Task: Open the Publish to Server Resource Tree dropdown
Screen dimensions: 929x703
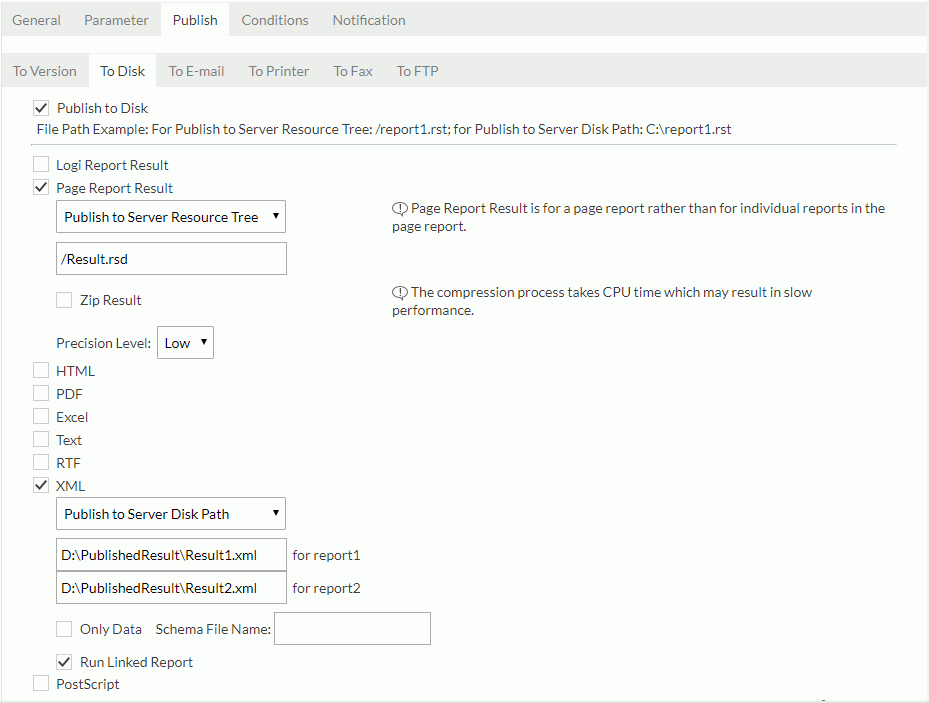Action: click(x=171, y=217)
